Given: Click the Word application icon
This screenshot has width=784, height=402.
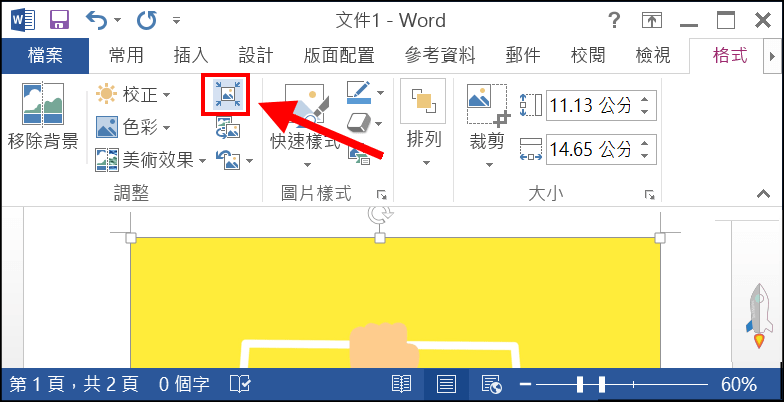Looking at the screenshot, I should pyautogui.click(x=23, y=20).
